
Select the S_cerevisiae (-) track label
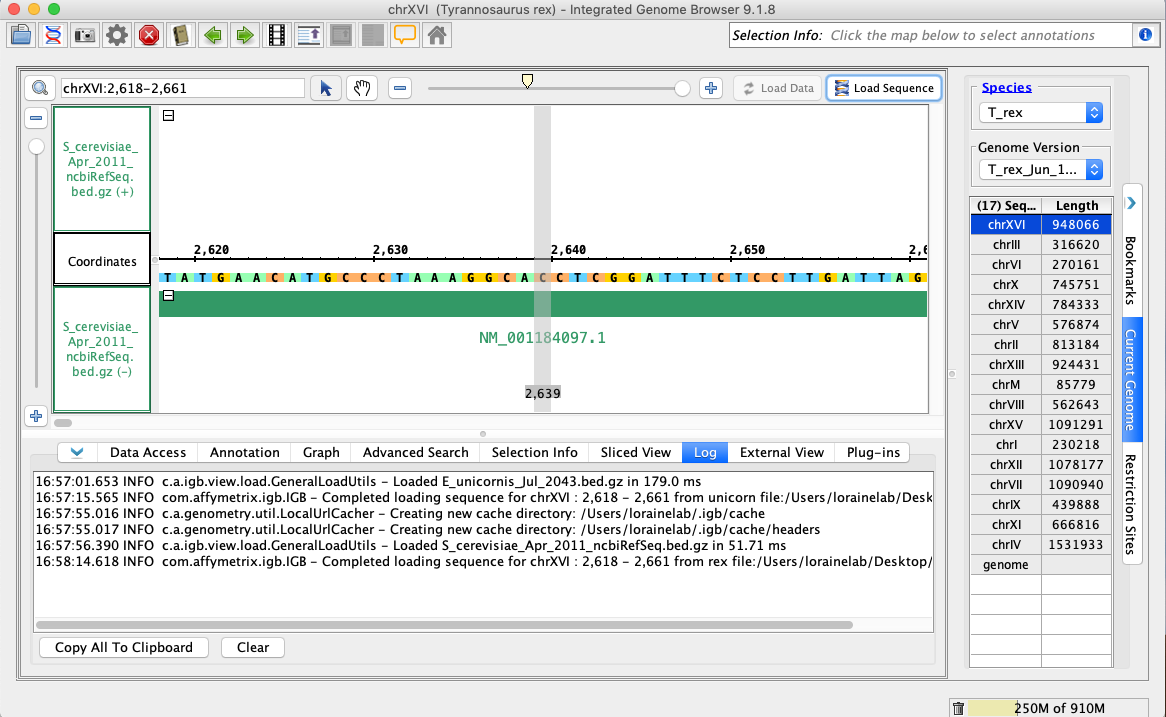coord(102,349)
